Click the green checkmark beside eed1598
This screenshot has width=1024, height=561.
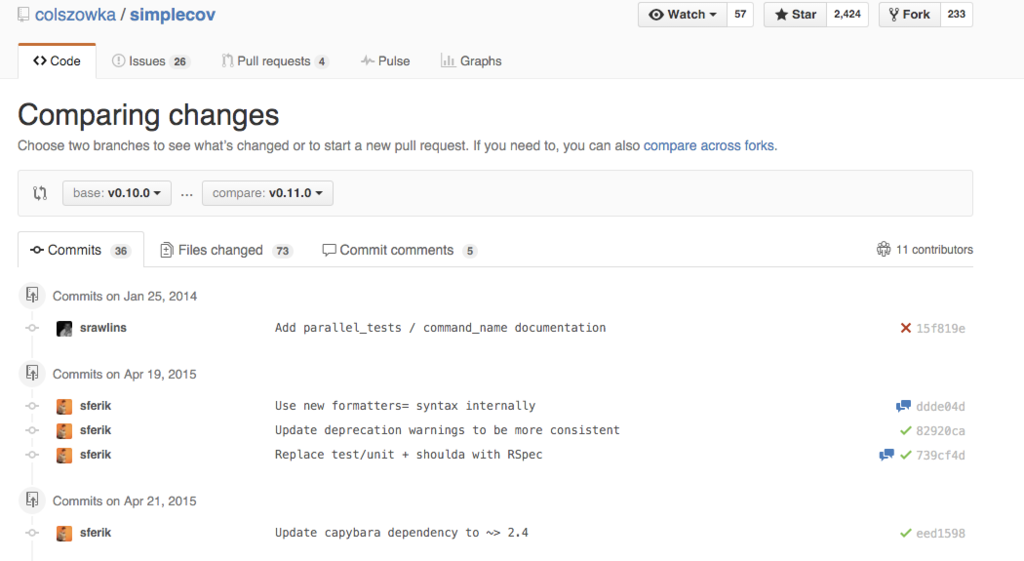point(905,533)
